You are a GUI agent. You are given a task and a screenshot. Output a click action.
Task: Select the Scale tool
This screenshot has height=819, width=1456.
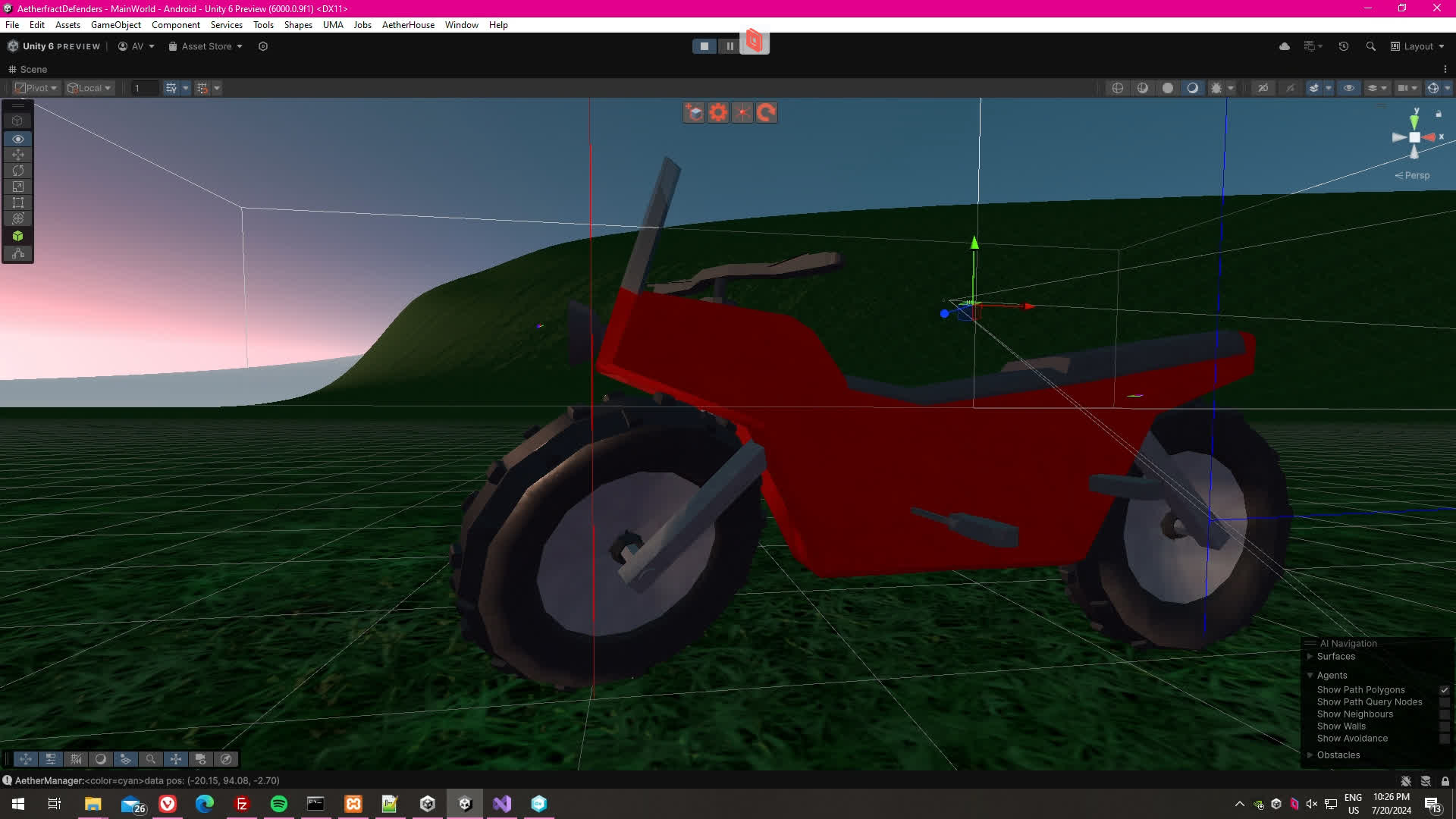(18, 187)
